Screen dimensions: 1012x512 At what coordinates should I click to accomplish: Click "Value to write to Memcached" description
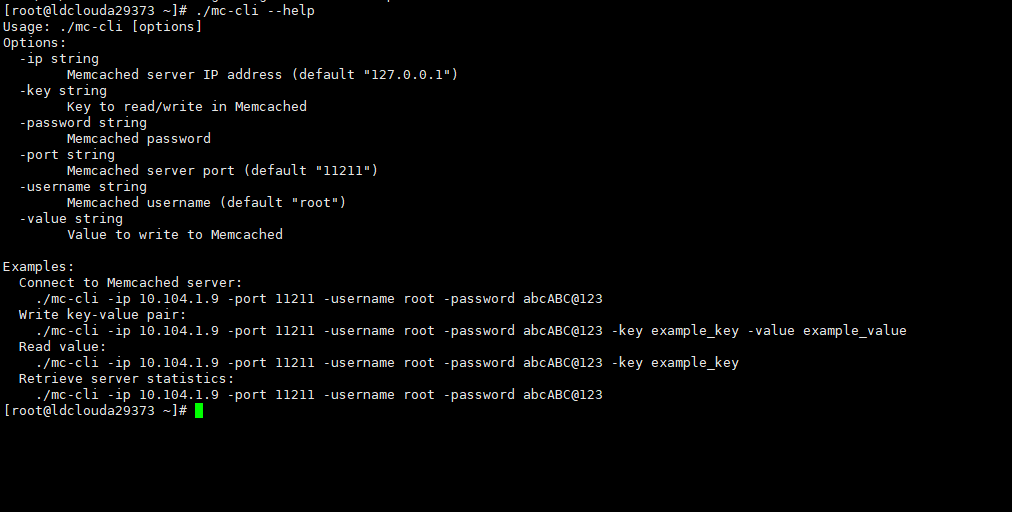point(175,234)
